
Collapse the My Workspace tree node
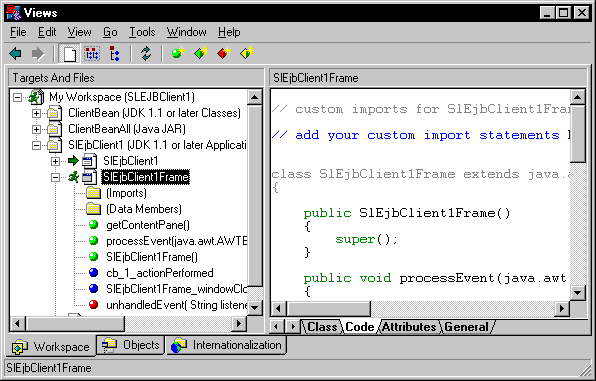[x=17, y=97]
